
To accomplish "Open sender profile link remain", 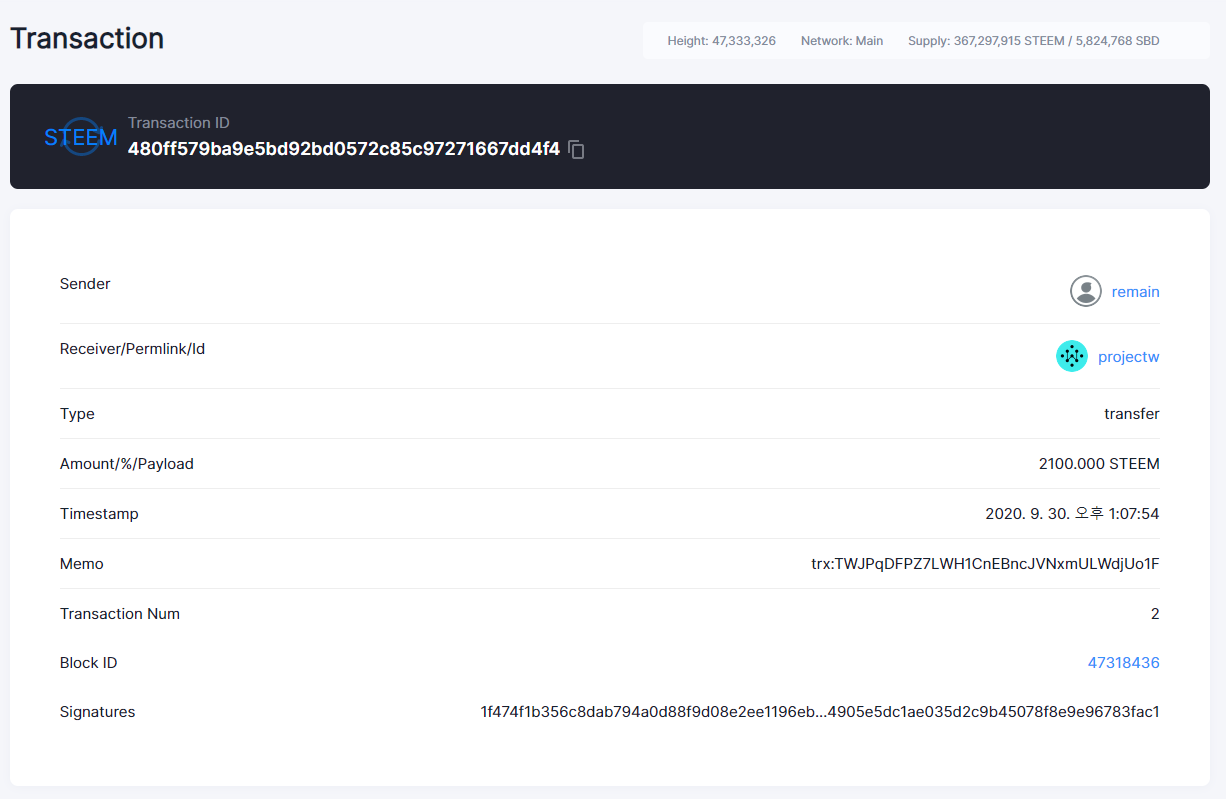I will click(x=1136, y=292).
